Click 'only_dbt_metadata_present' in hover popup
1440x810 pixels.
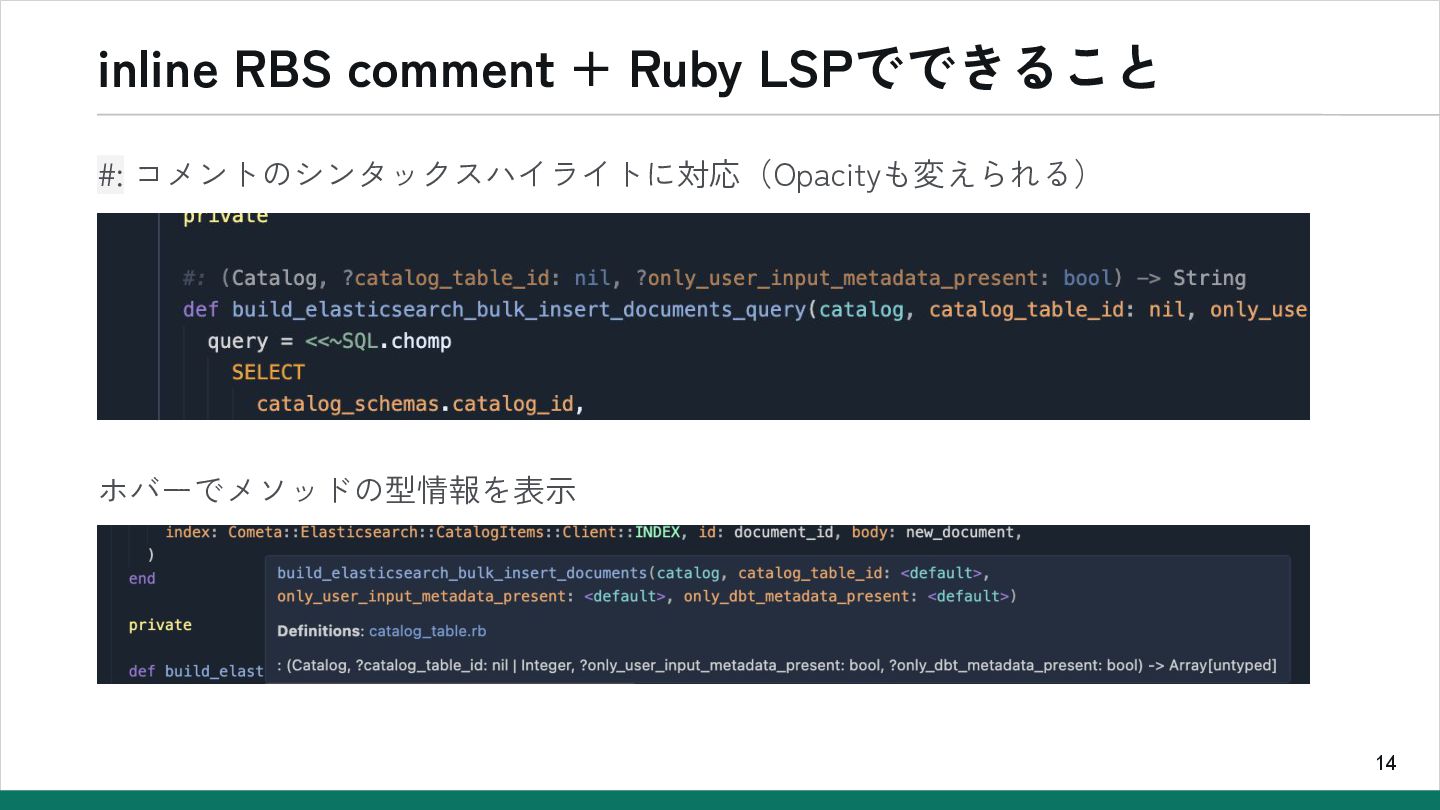tap(796, 596)
